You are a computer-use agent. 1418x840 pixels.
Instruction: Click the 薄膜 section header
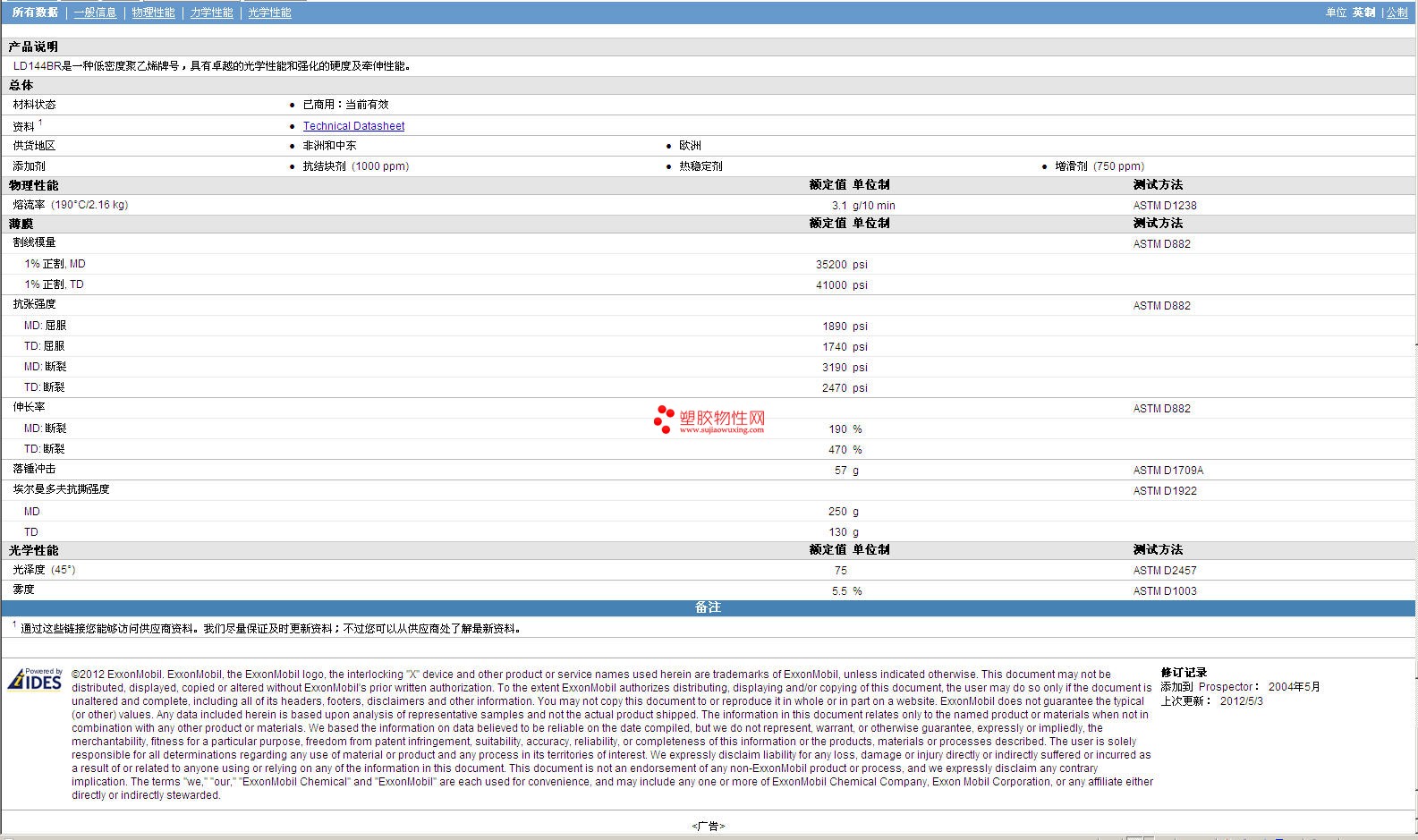tap(21, 224)
